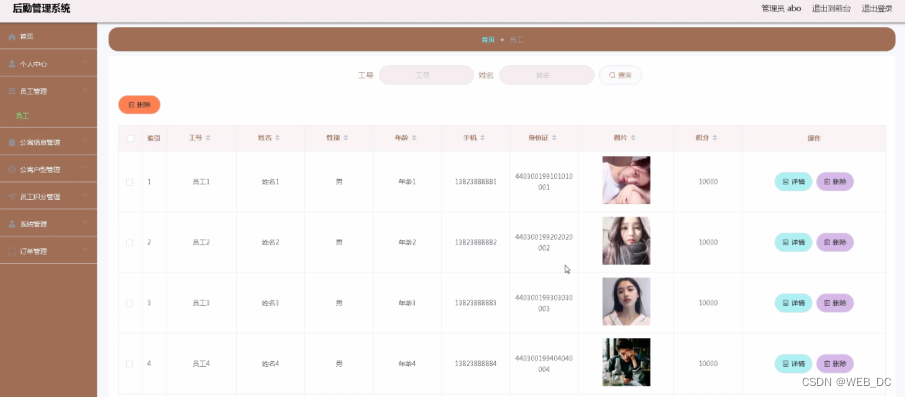Open 详情 for employee 员工3
906x397 pixels.
click(793, 303)
